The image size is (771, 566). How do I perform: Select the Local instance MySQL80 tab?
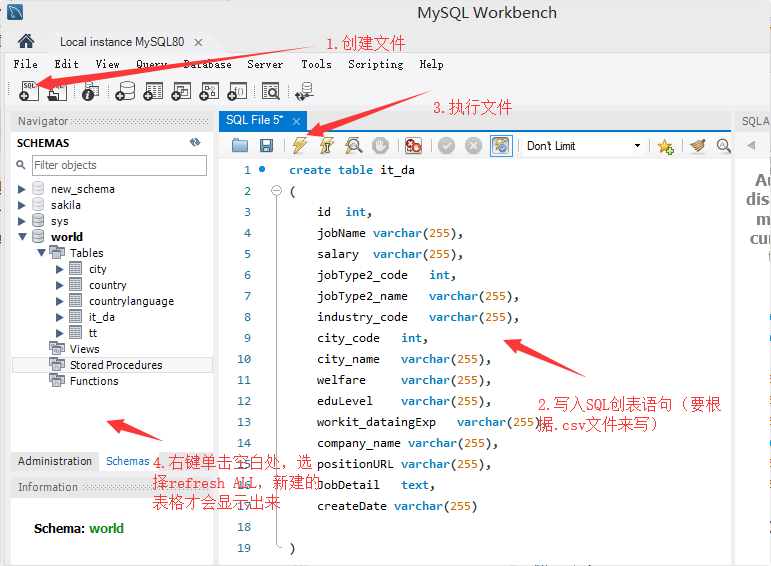122,42
